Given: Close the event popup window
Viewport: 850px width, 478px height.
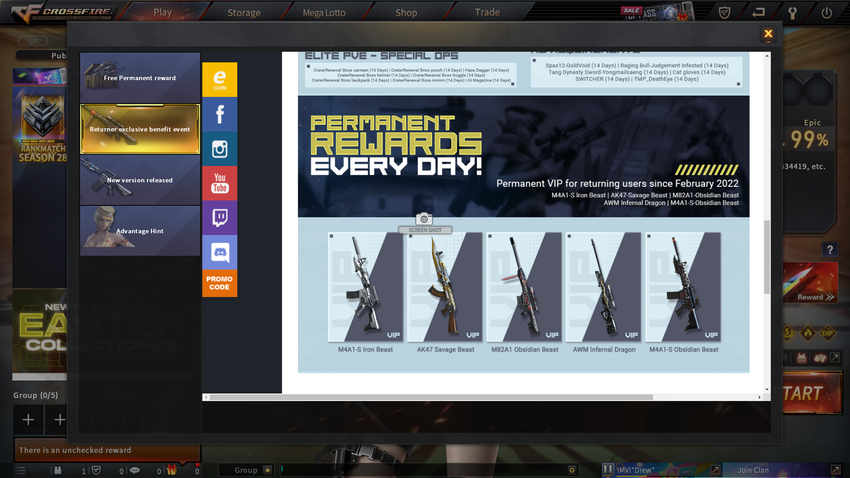Looking at the screenshot, I should pos(768,34).
